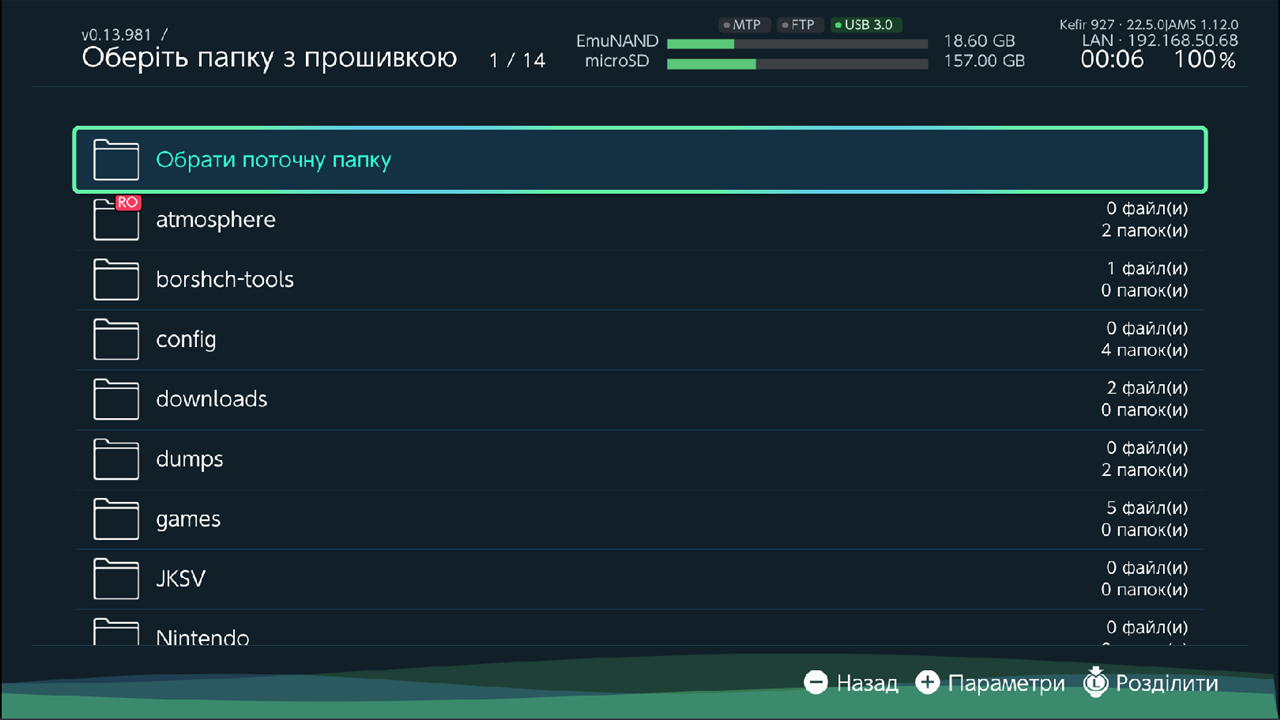Screen dimensions: 1280x720
Task: Click the RO badge on atmosphere folder
Action: tap(128, 202)
